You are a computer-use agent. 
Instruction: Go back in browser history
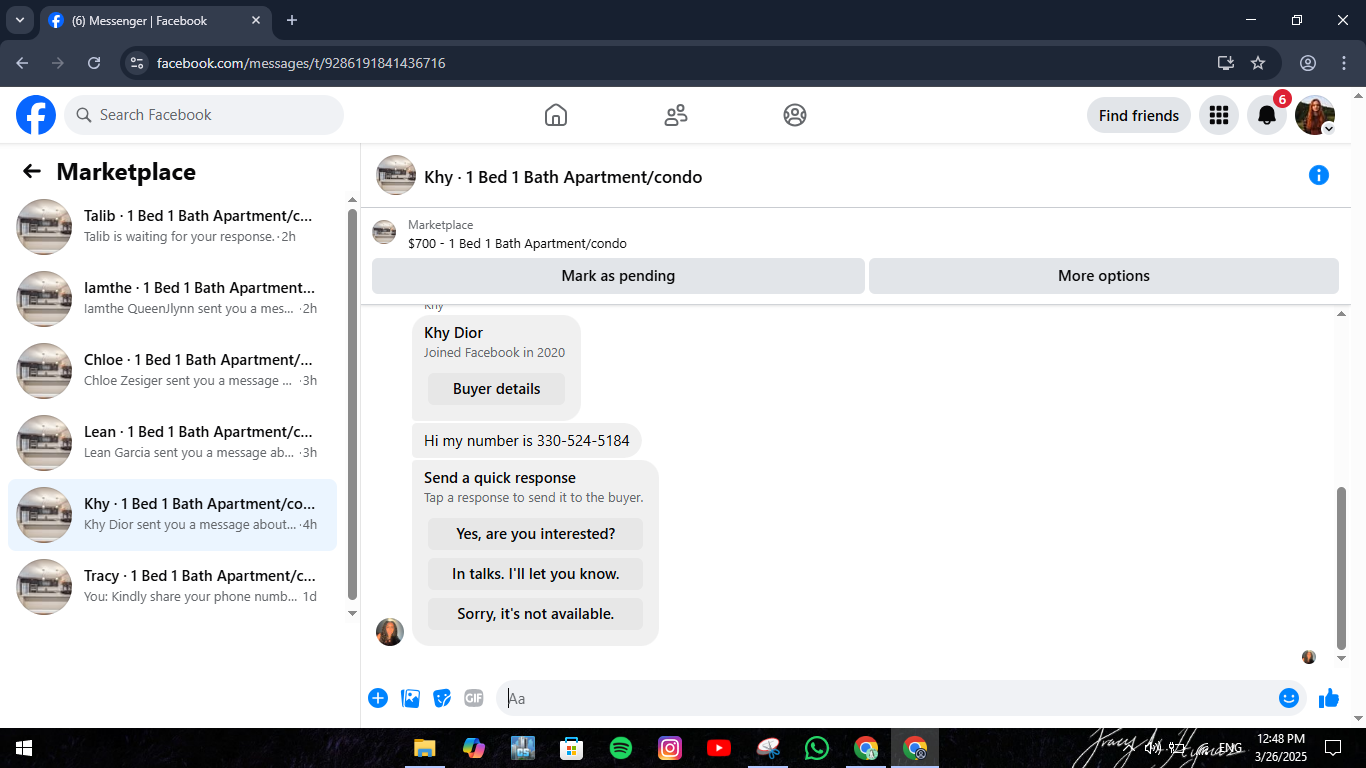click(22, 63)
